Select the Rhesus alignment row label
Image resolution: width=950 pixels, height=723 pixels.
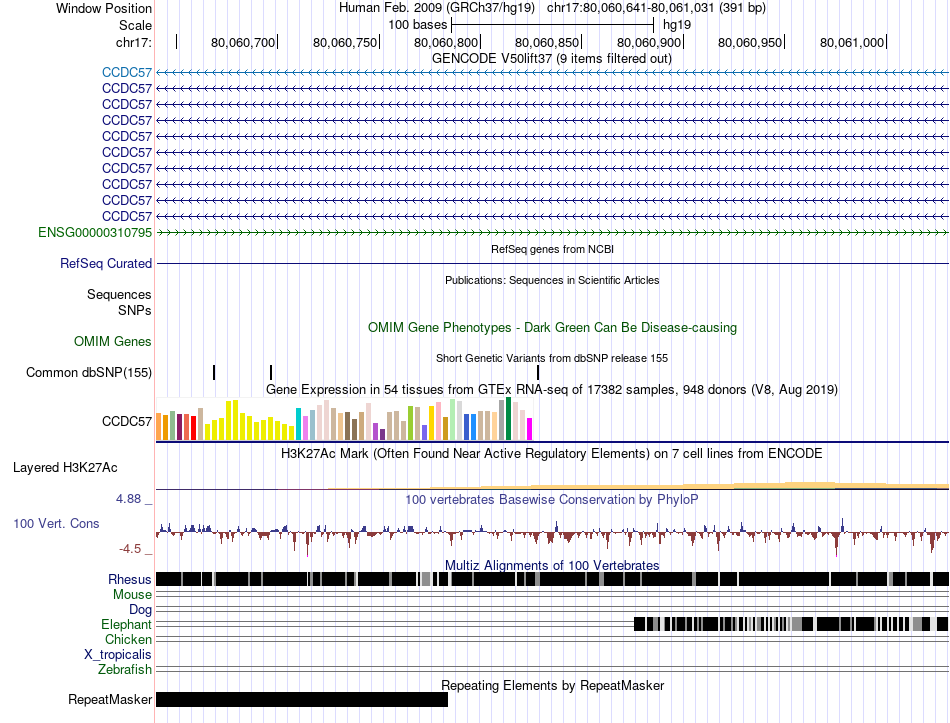[130, 580]
